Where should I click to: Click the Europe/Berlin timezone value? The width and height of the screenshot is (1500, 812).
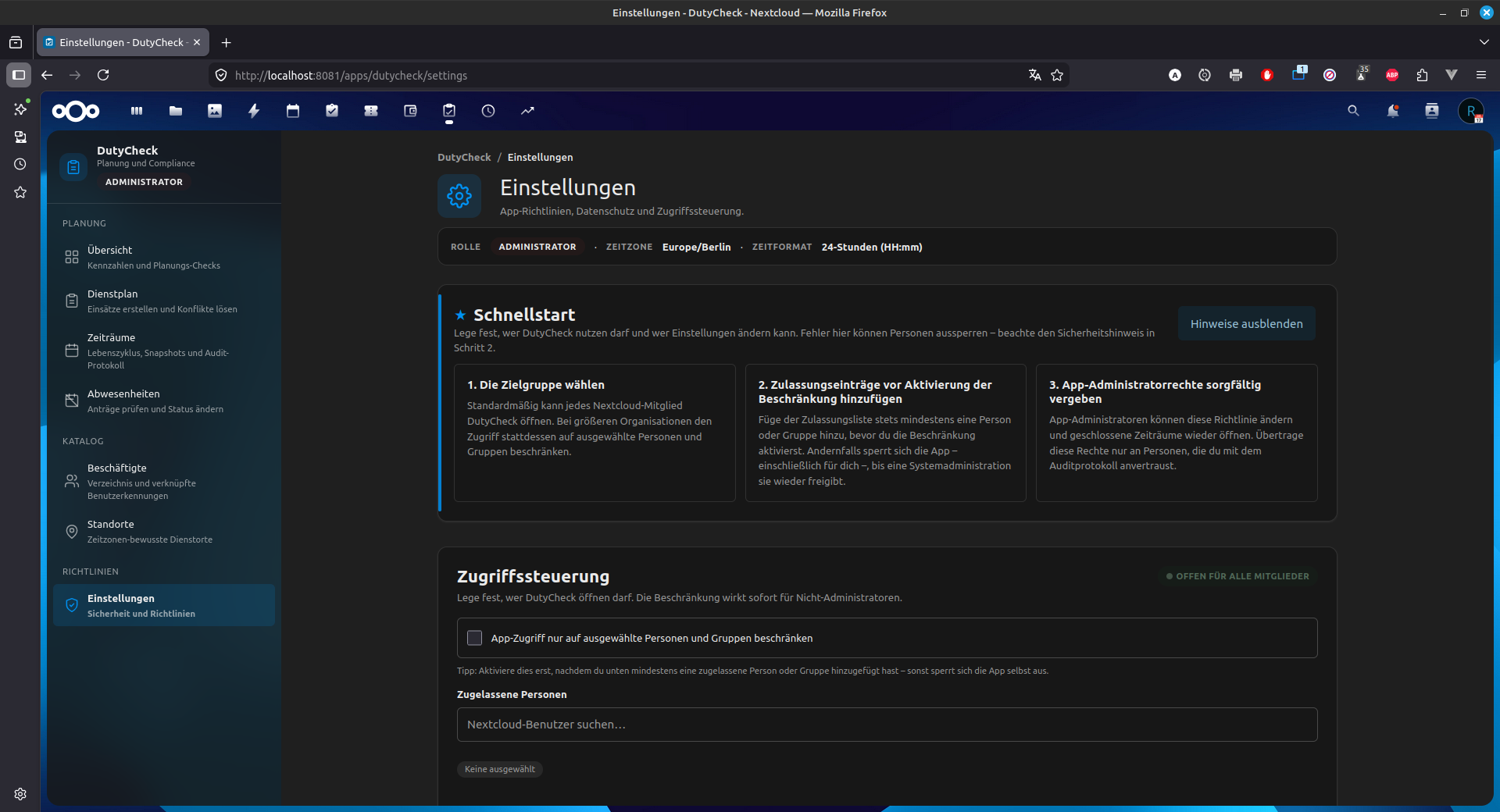point(696,247)
